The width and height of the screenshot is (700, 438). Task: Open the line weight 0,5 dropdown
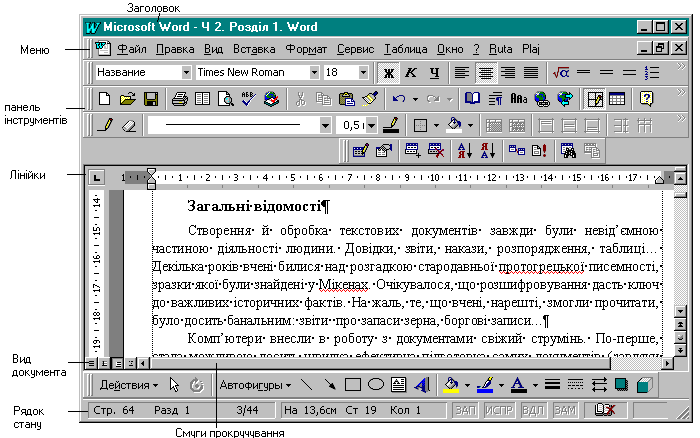coord(371,125)
